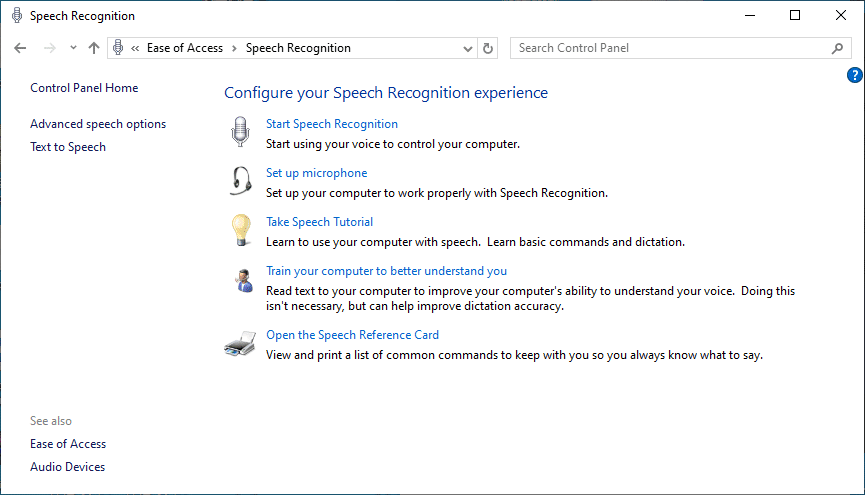Click the title bar microphone icon
Screen dimensions: 865x495
pyautogui.click(x=17, y=15)
